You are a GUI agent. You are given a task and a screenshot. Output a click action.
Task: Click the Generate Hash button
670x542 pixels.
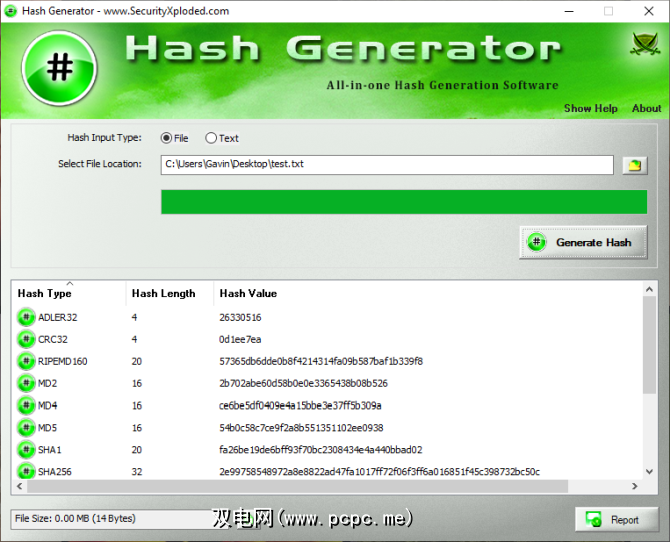point(583,242)
